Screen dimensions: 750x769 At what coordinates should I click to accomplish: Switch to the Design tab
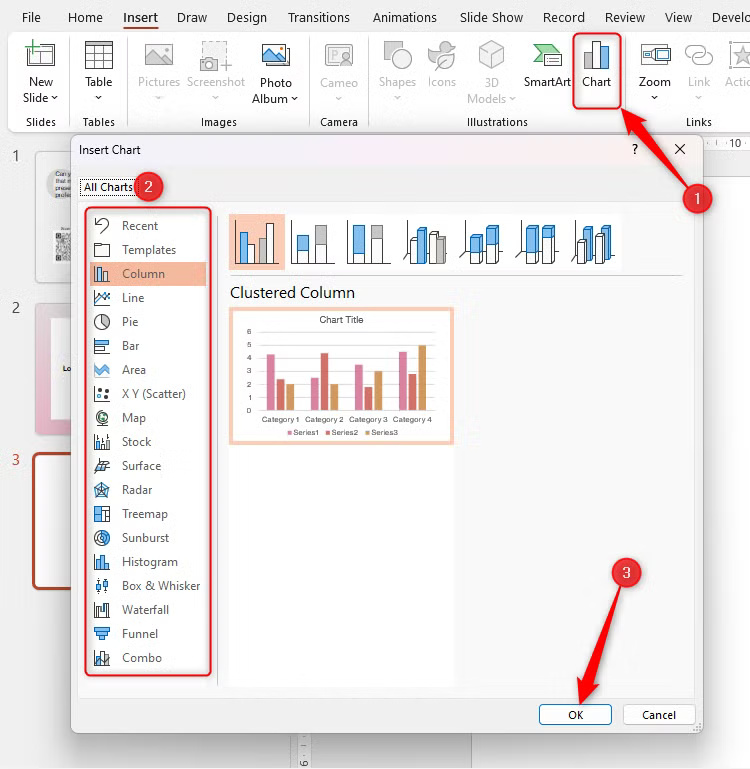pyautogui.click(x=247, y=18)
